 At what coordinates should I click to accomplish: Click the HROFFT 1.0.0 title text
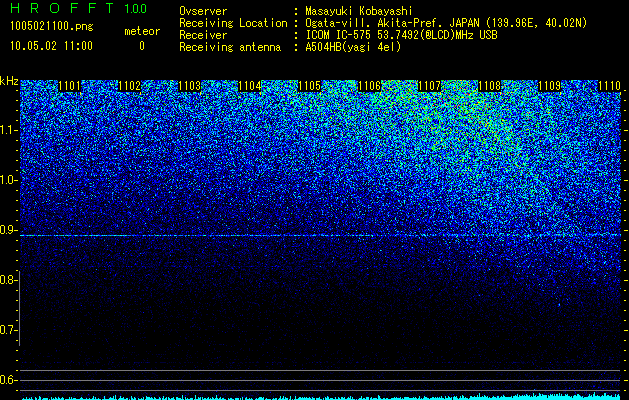coord(79,8)
